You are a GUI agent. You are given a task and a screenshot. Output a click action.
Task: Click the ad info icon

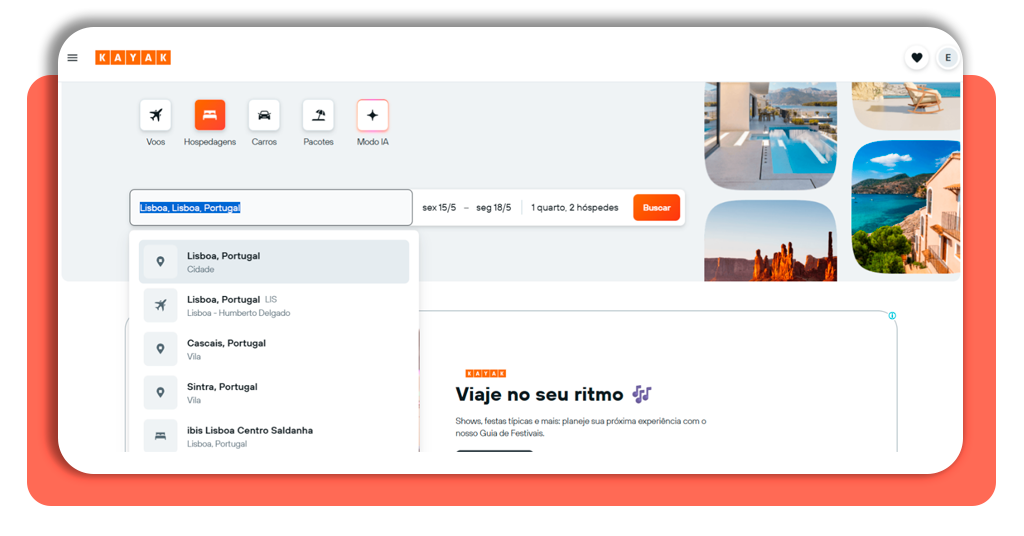(x=892, y=315)
